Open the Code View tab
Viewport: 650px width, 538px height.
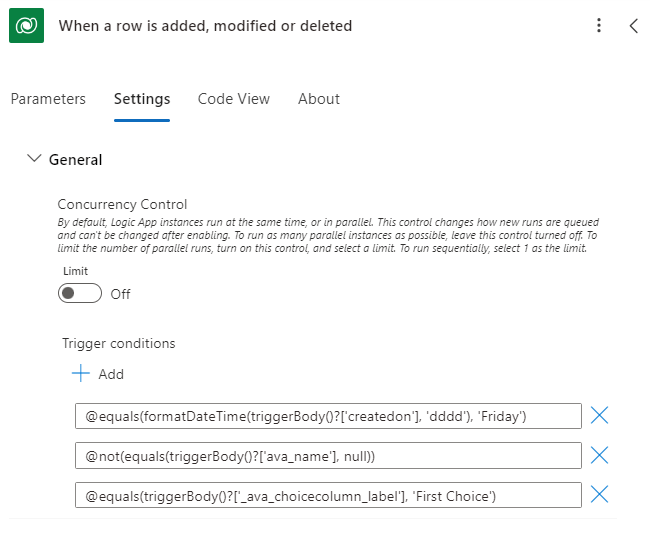pos(234,99)
